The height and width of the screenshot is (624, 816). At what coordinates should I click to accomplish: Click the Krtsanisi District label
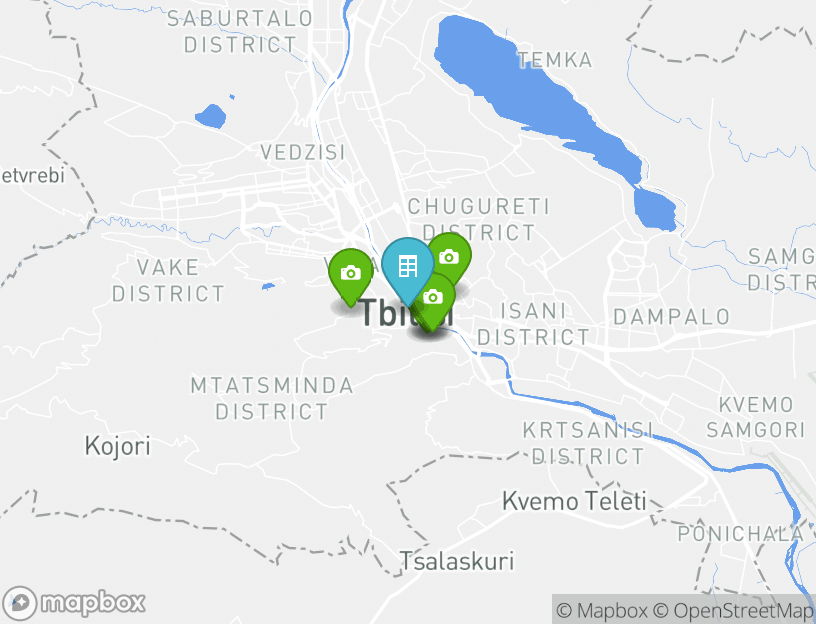588,443
